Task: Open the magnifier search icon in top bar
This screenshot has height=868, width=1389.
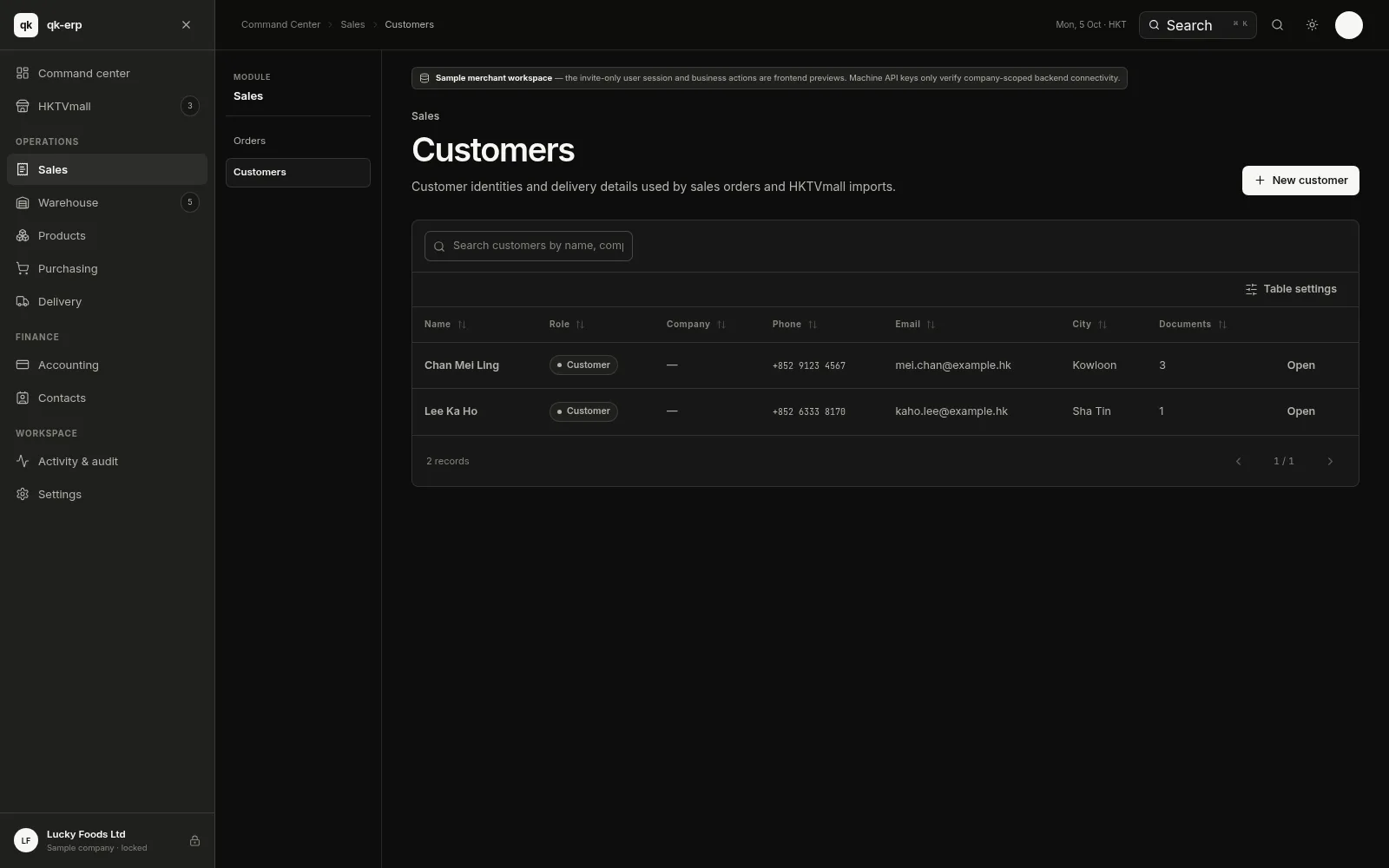Action: 1277,25
